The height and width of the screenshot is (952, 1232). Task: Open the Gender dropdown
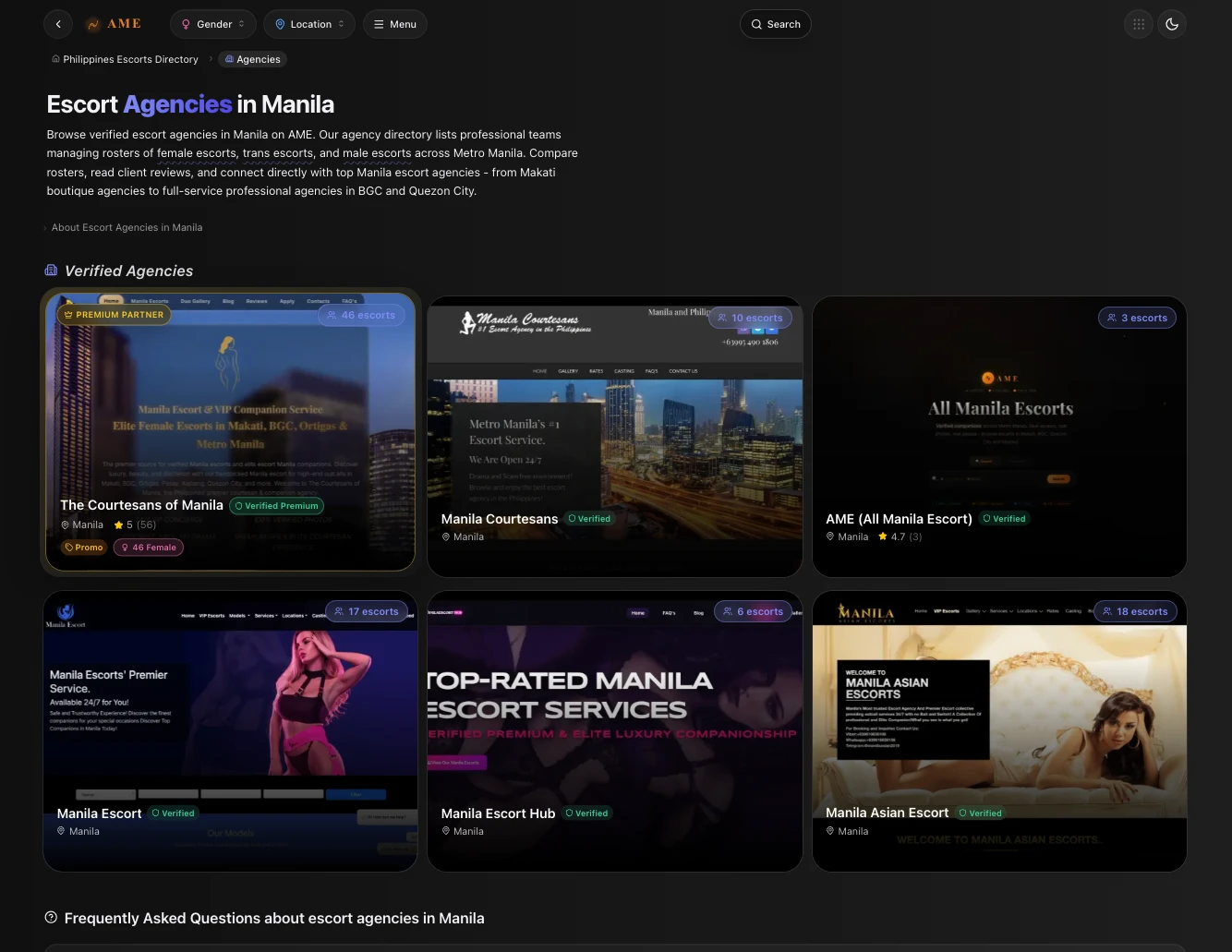point(213,24)
